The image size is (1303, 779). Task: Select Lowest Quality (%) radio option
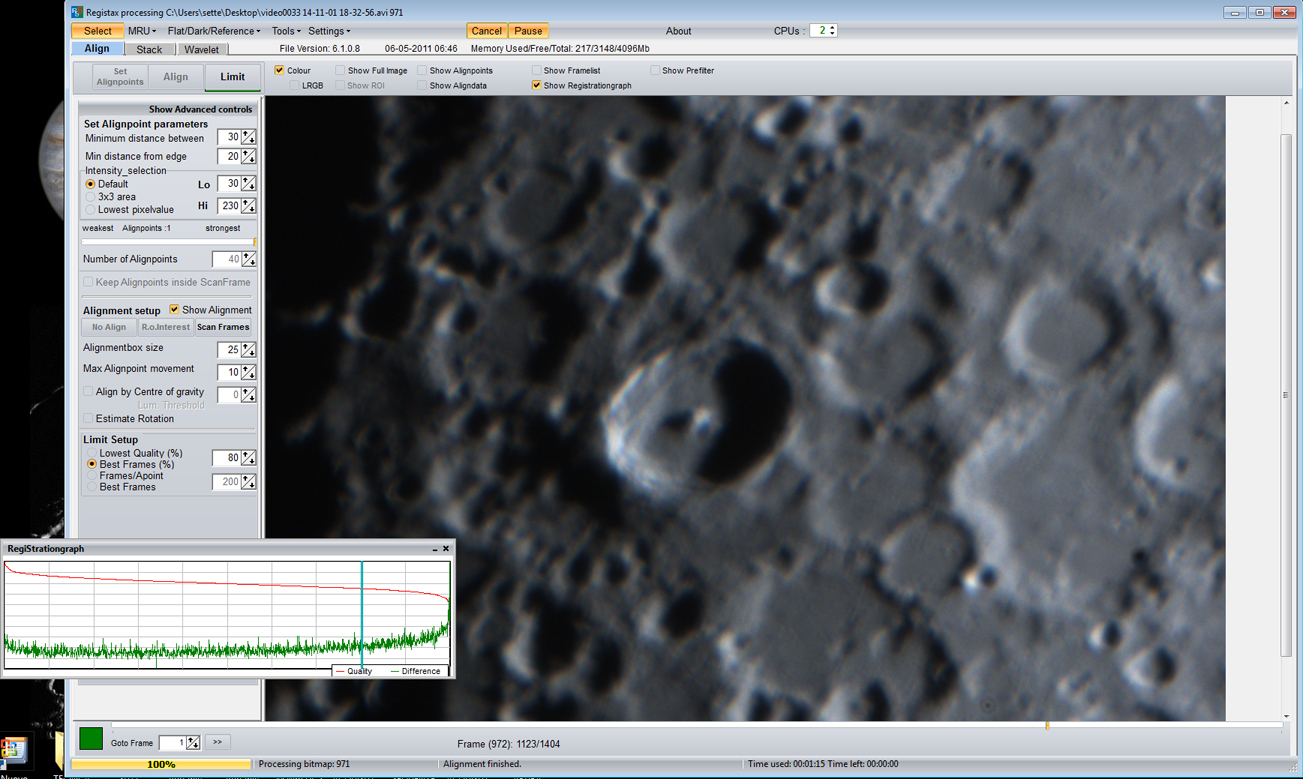tap(92, 453)
